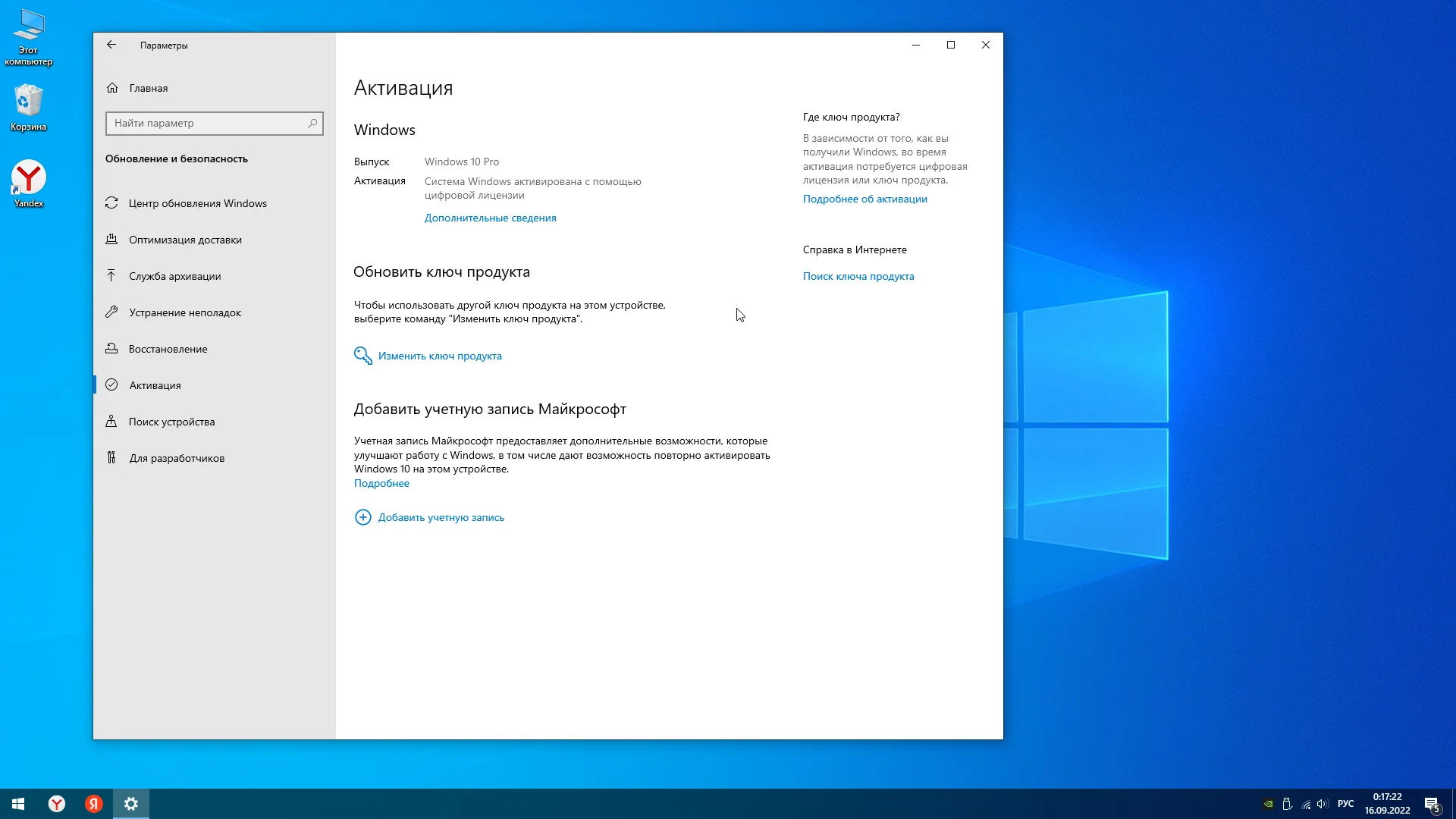Select Оптимизация доставки in the sidebar
This screenshot has width=1456, height=819.
(185, 240)
